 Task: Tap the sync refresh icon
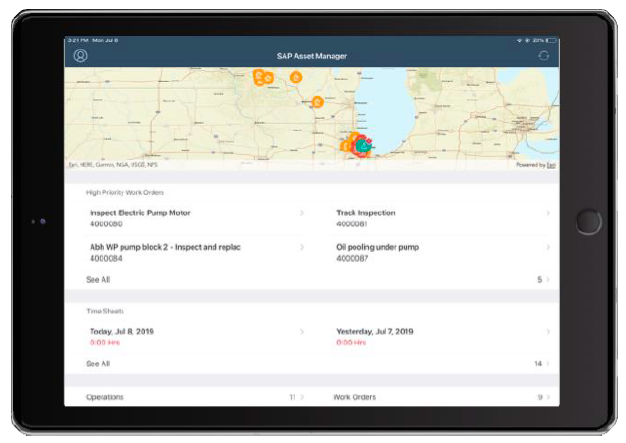543,56
